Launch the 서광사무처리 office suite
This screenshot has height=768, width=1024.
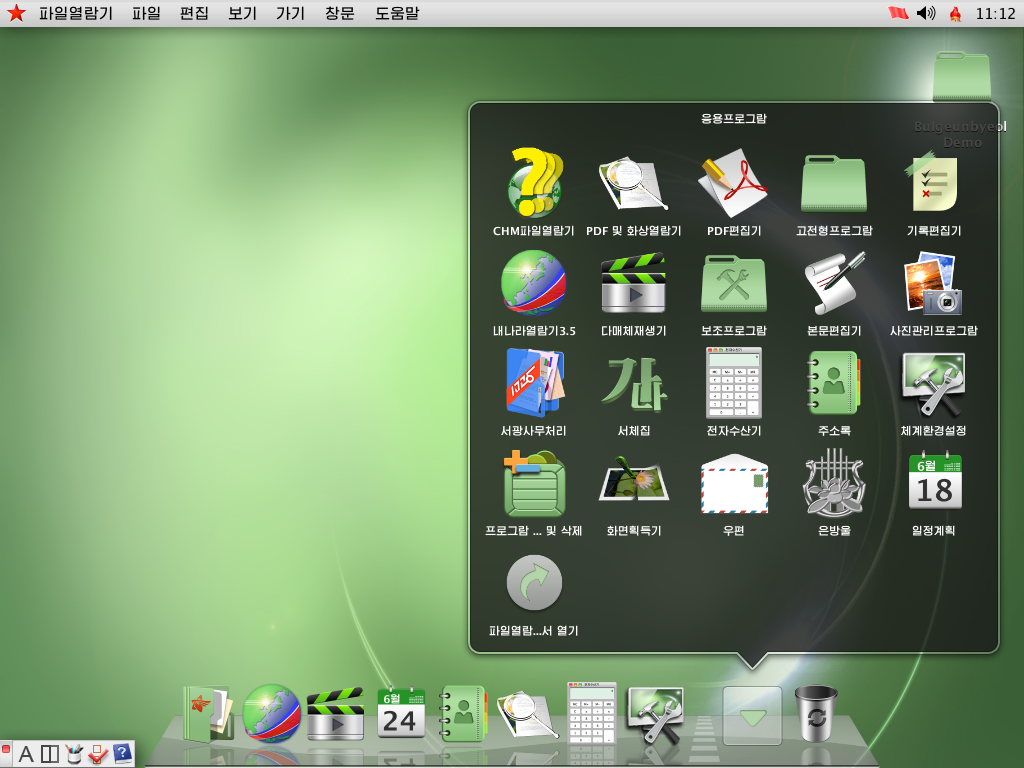[534, 383]
